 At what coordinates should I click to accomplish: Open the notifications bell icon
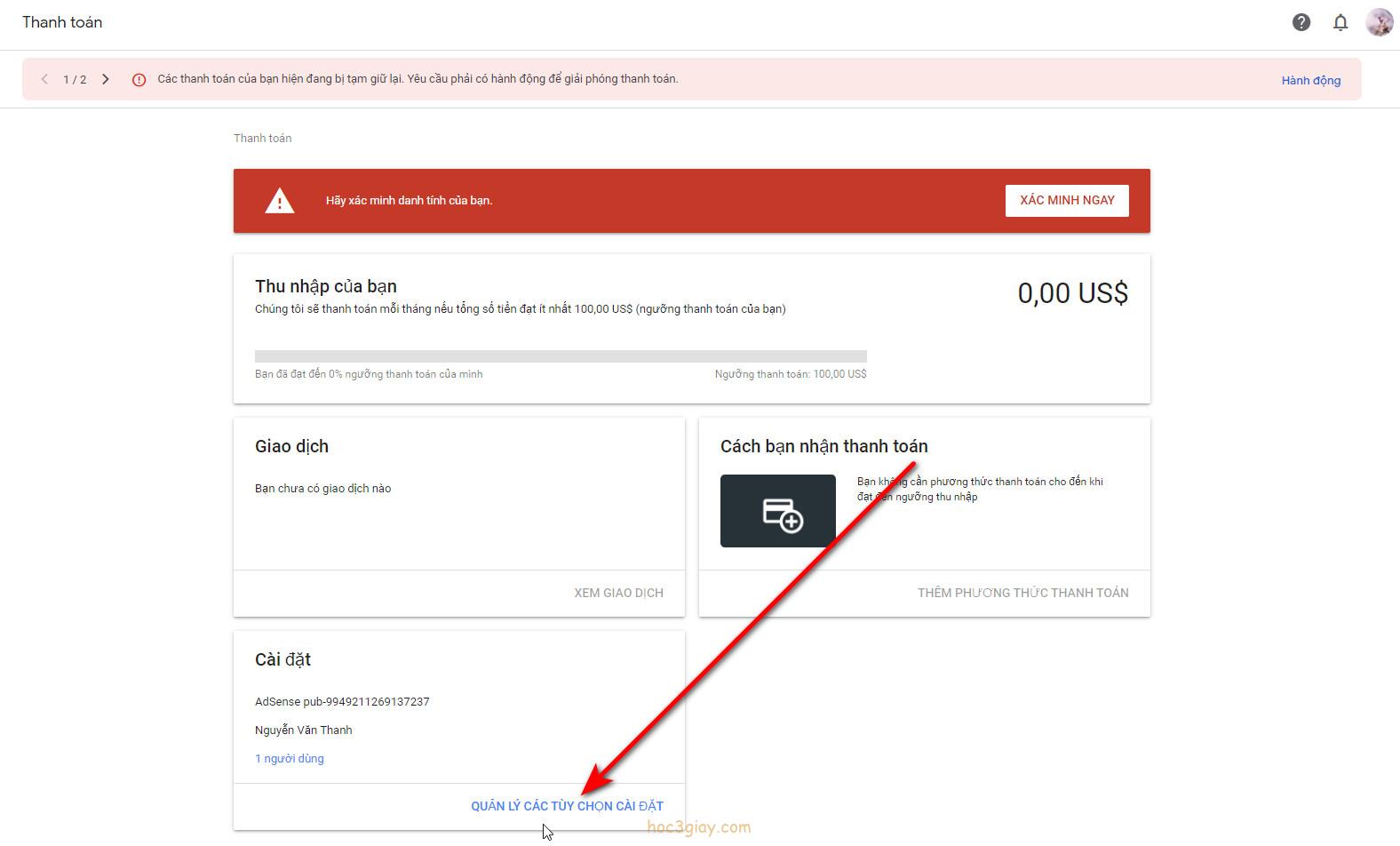tap(1340, 23)
